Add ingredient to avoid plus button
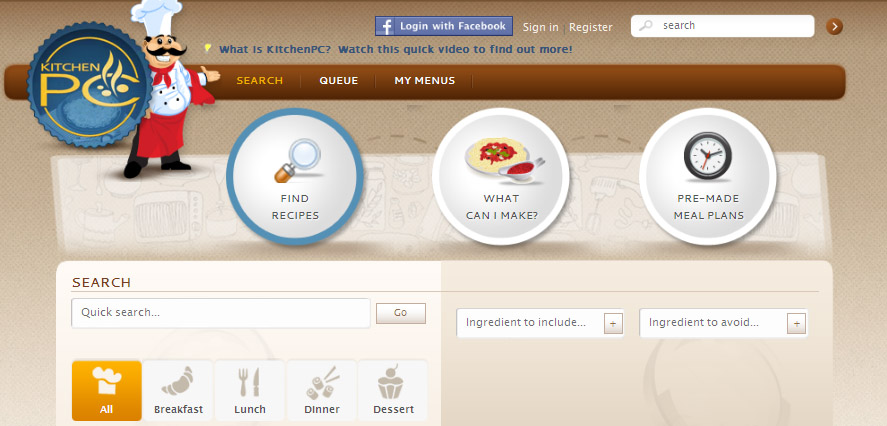 point(796,324)
